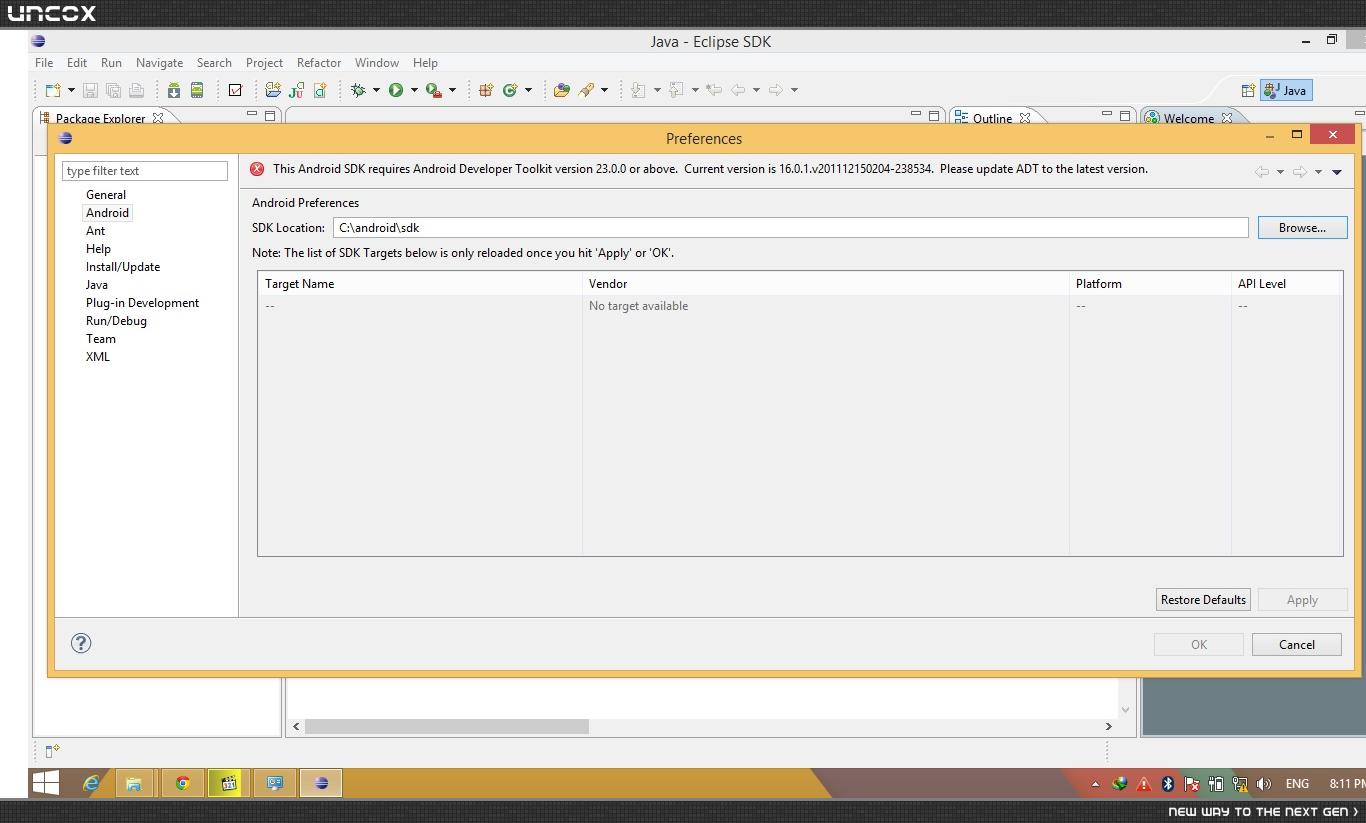Click the New wizard toolbar icon
This screenshot has width=1366, height=823.
pos(53,90)
